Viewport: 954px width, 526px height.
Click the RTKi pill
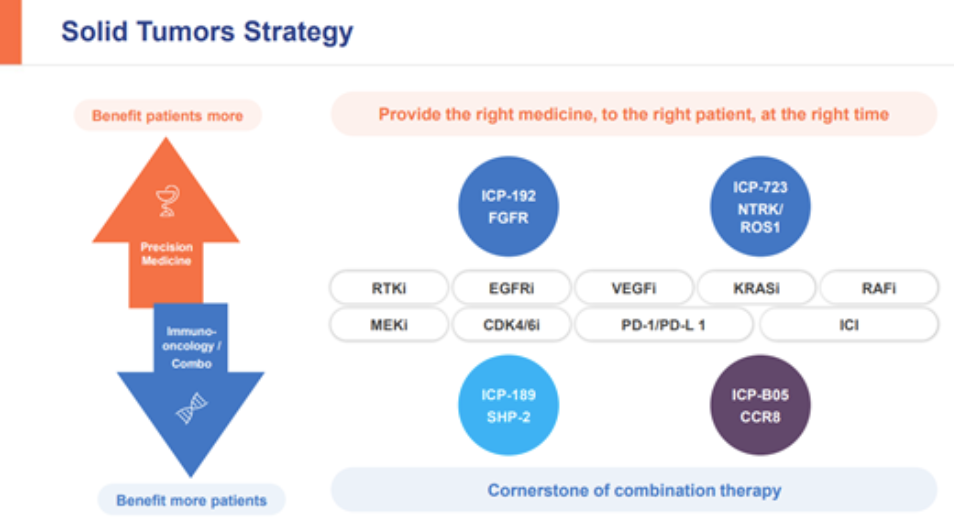click(x=389, y=288)
